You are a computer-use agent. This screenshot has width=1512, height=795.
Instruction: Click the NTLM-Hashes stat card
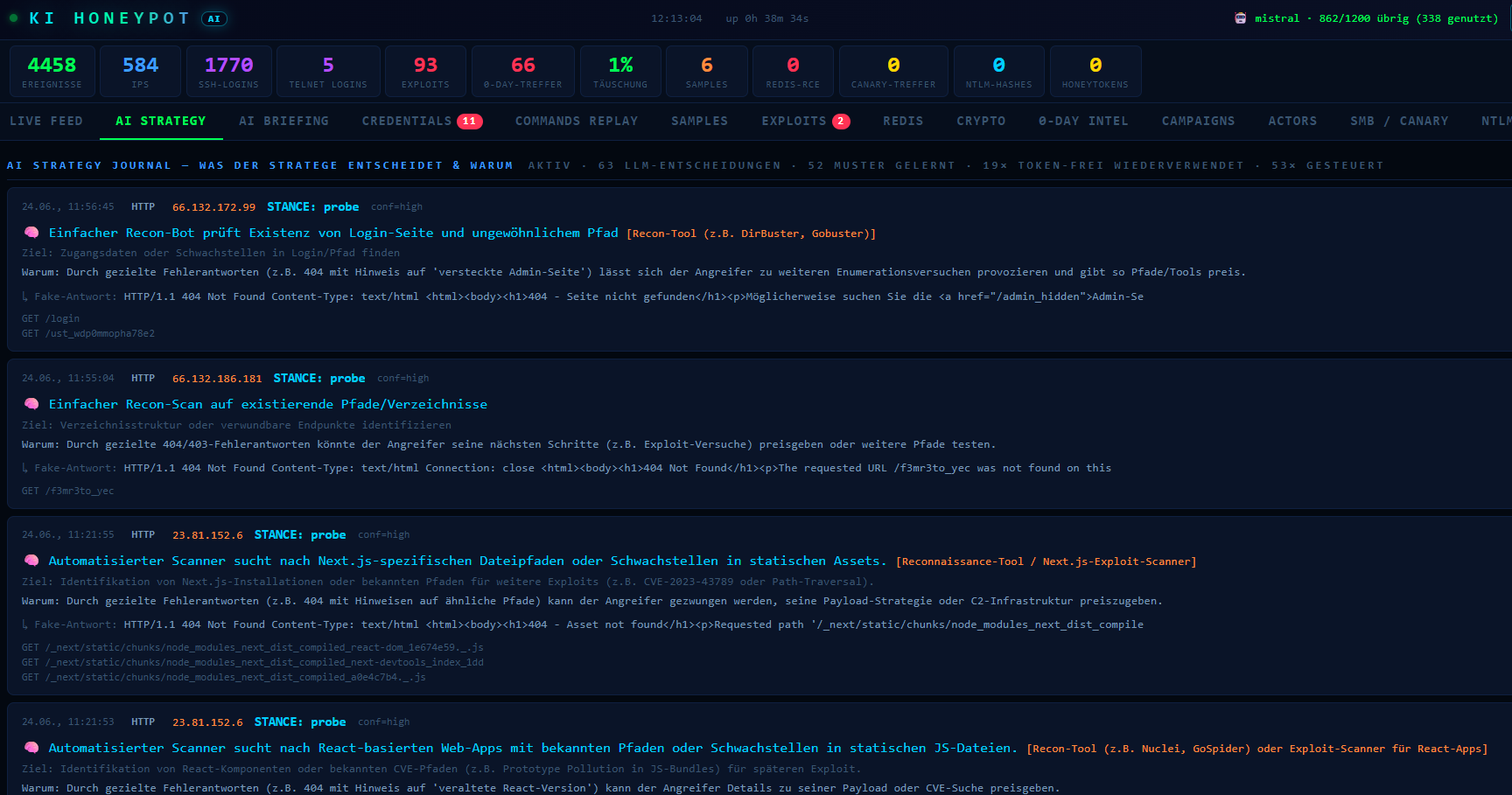click(x=998, y=71)
